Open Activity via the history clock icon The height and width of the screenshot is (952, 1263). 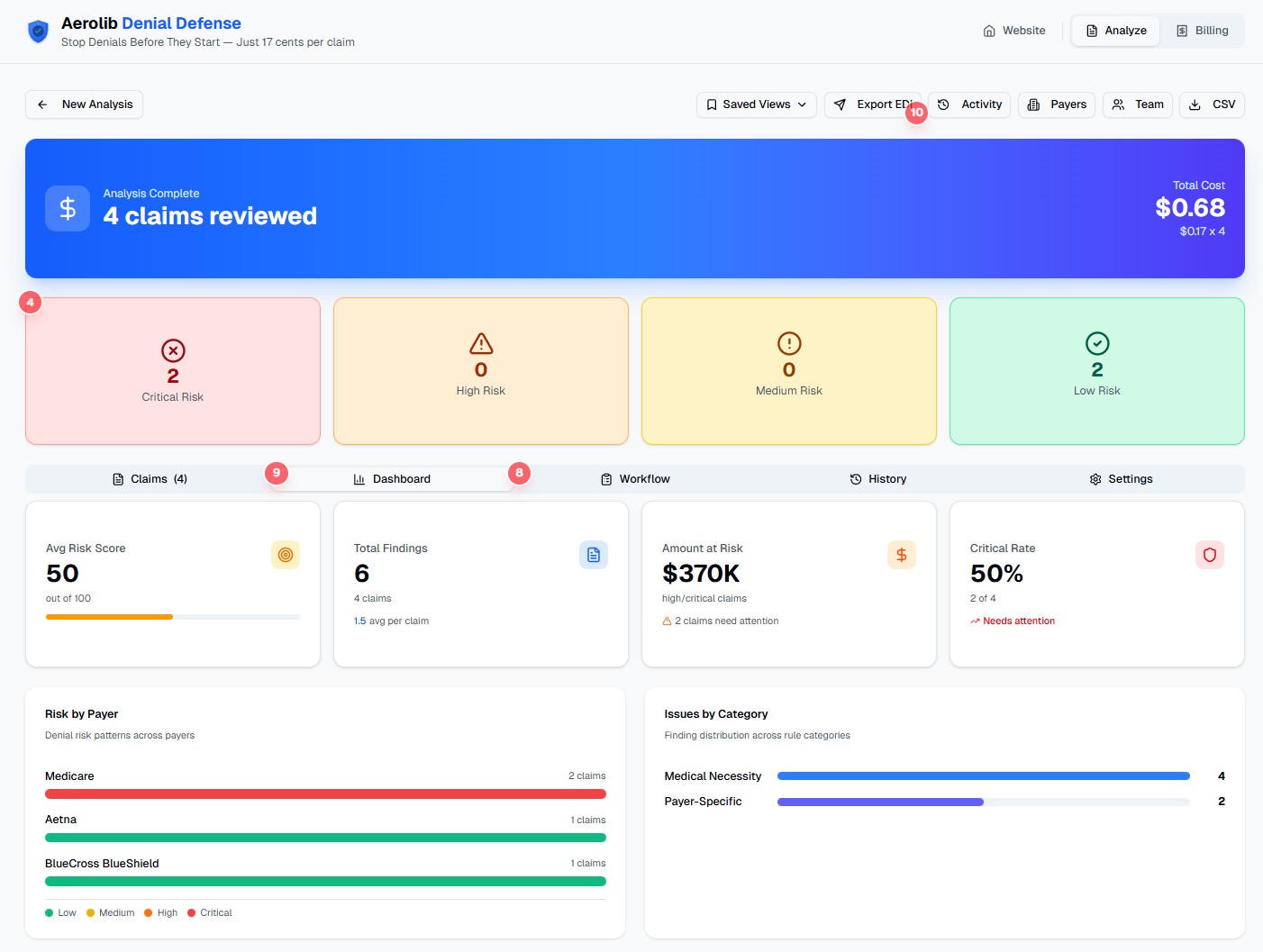tap(942, 104)
